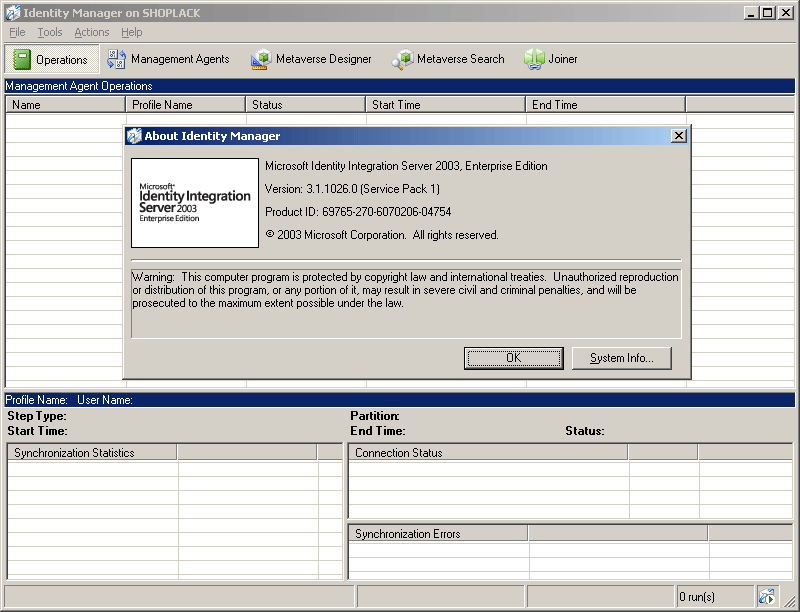The image size is (800, 612).
Task: Click the Metaverse Search toolbar label
Action: tap(461, 59)
